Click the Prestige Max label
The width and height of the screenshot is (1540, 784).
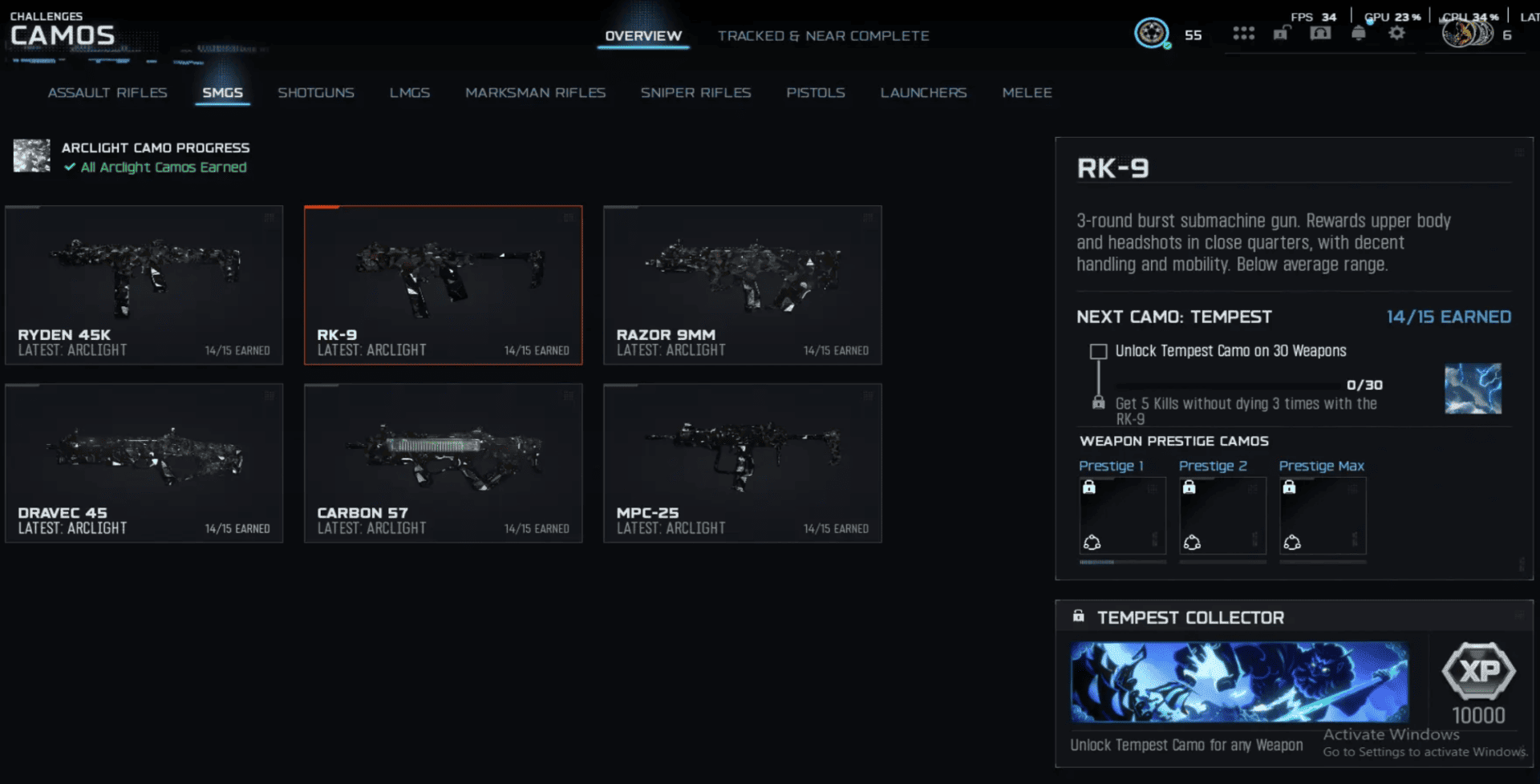(1321, 466)
